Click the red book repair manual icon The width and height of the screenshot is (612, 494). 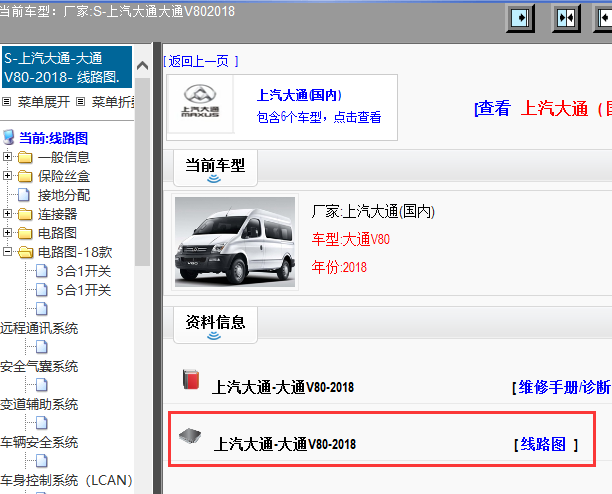(x=191, y=379)
